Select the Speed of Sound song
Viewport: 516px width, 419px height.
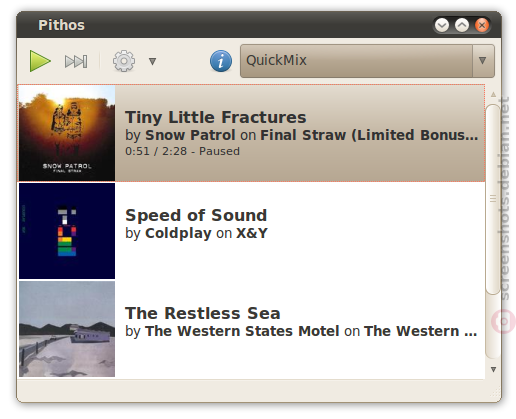point(251,231)
